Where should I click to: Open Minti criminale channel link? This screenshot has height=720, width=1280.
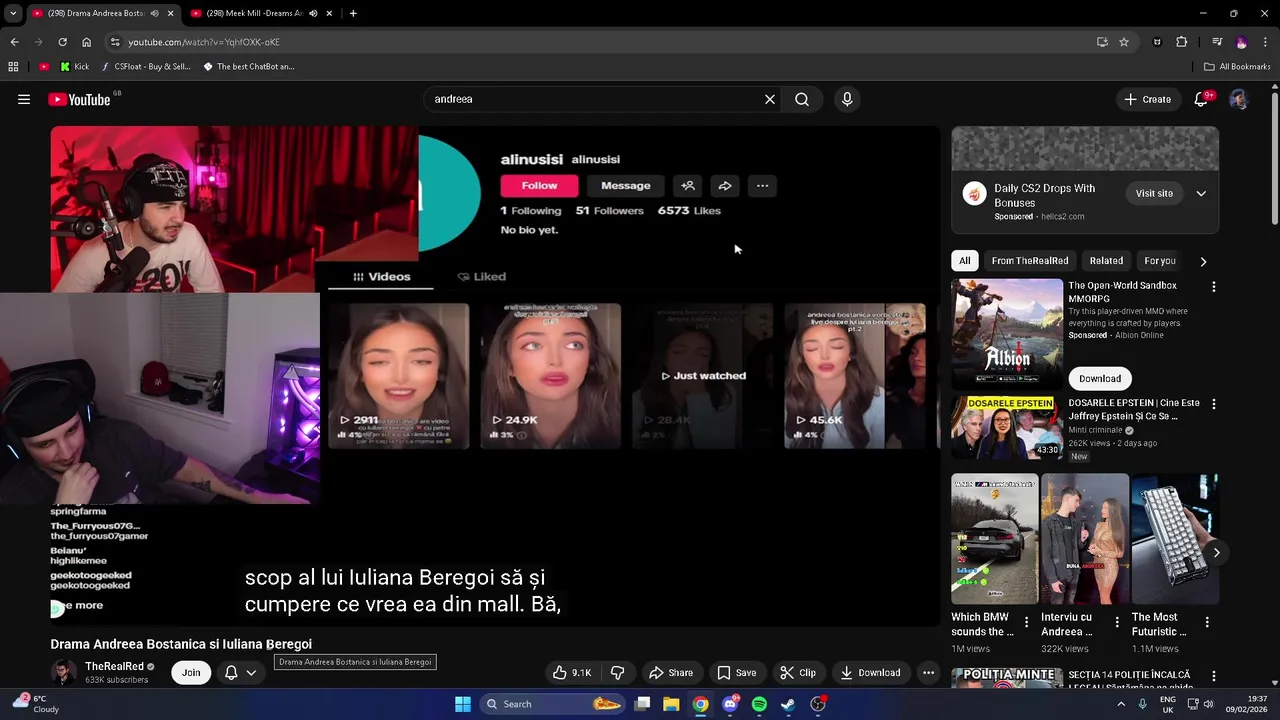1095,430
